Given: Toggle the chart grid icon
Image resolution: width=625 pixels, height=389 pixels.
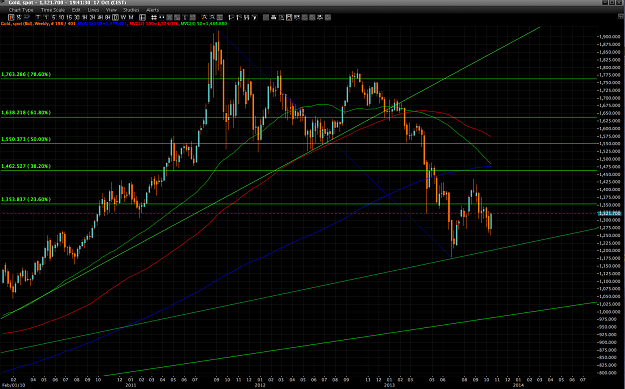Looking at the screenshot, I should (x=153, y=18).
